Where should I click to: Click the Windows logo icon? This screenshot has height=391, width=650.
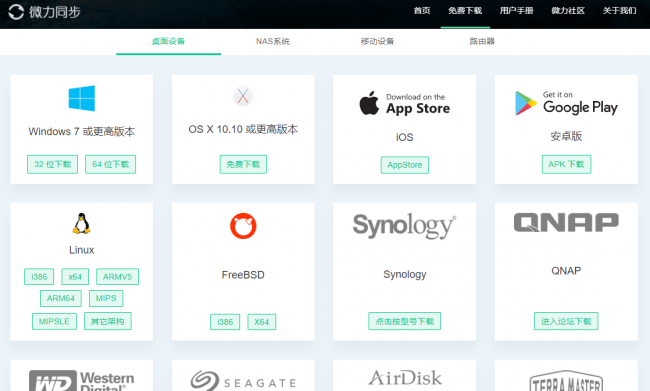(82, 98)
